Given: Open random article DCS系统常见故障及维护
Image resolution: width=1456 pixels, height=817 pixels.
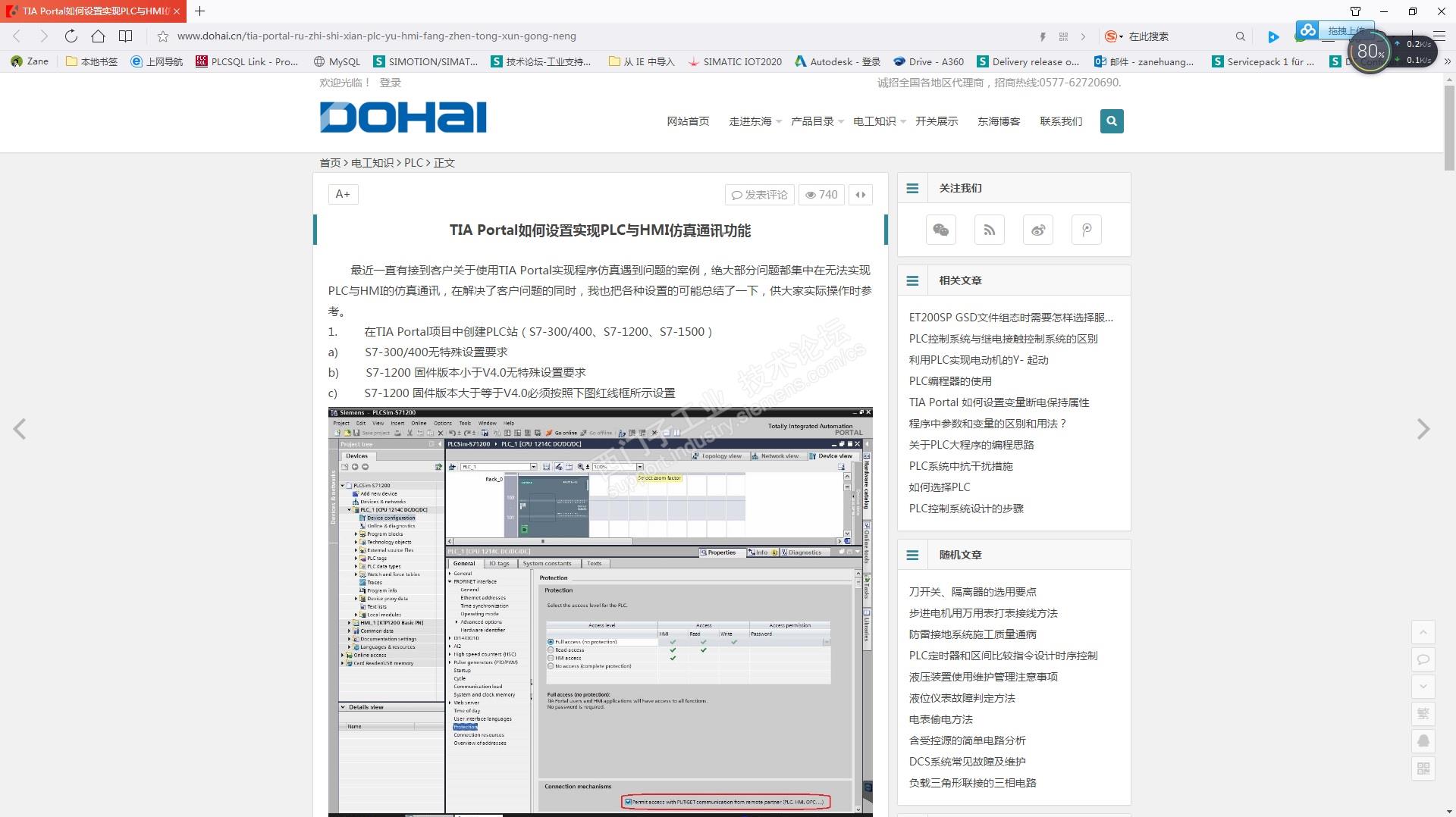Looking at the screenshot, I should (x=967, y=762).
